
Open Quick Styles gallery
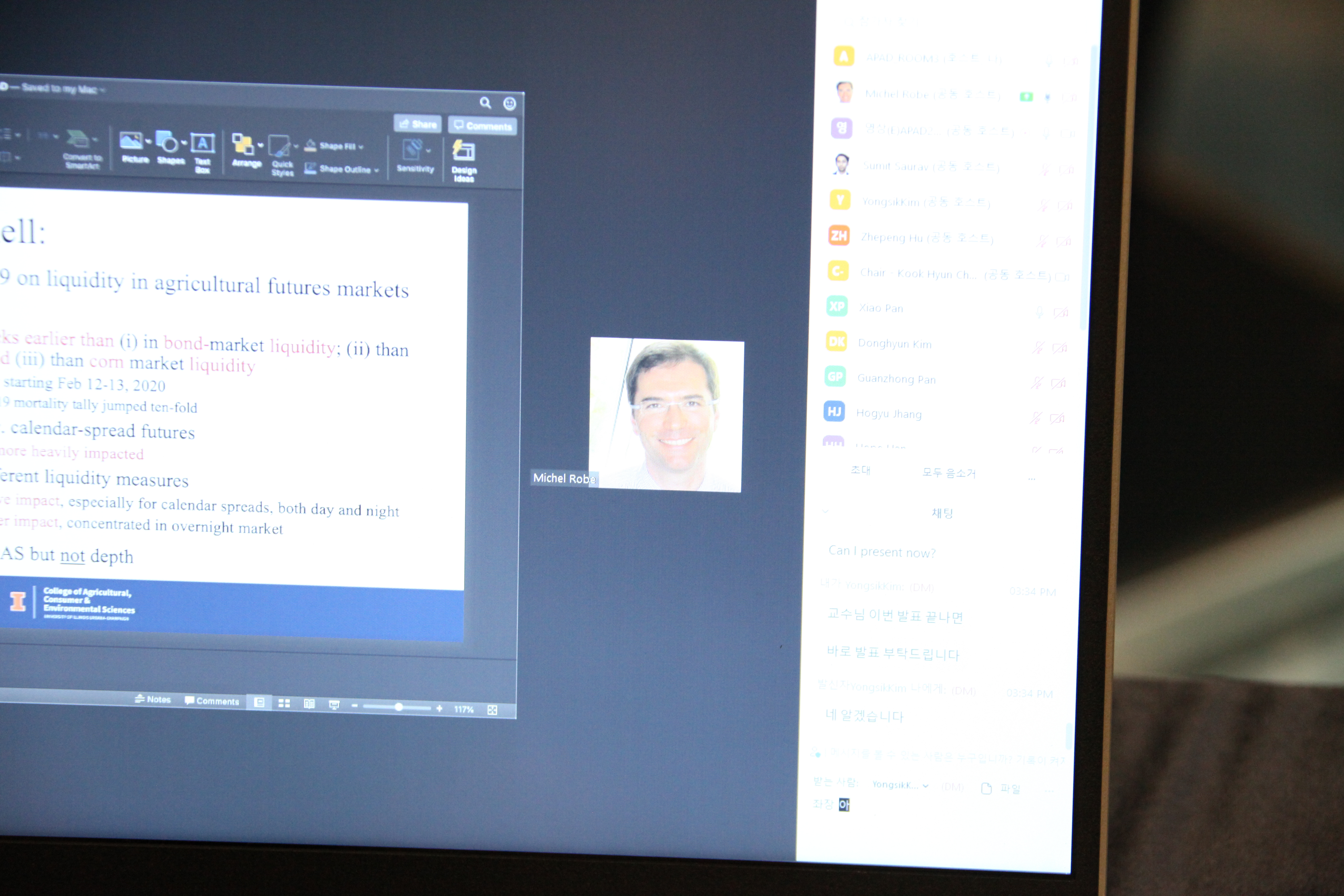tap(281, 156)
